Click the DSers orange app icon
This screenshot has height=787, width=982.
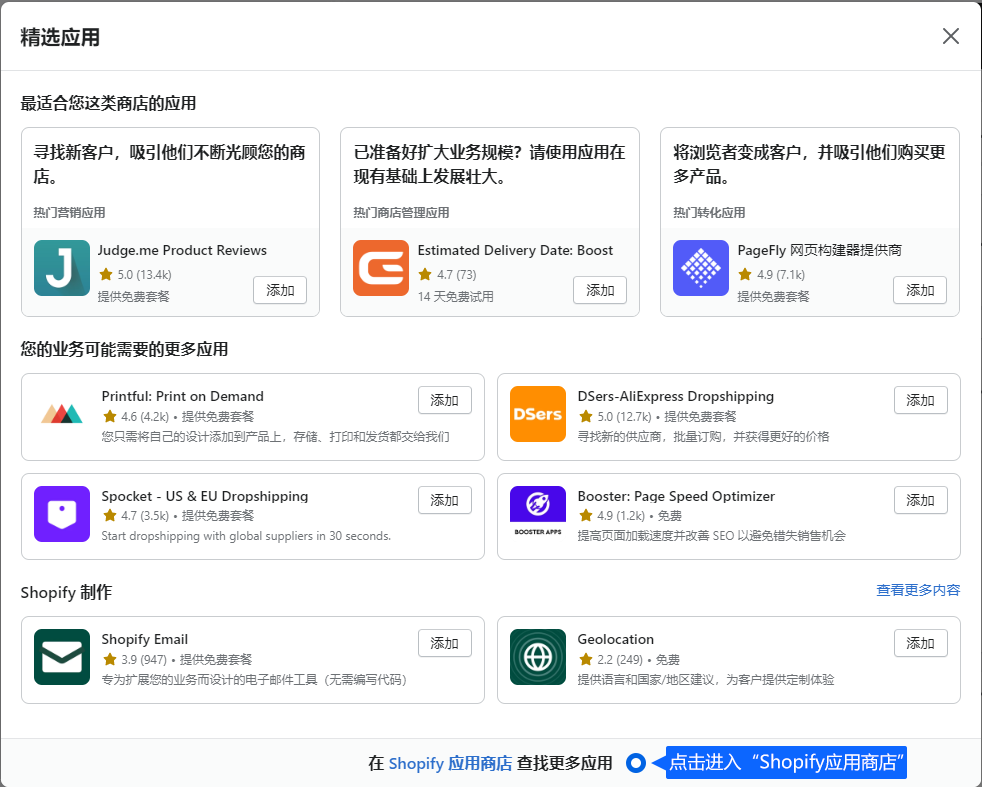pyautogui.click(x=538, y=414)
